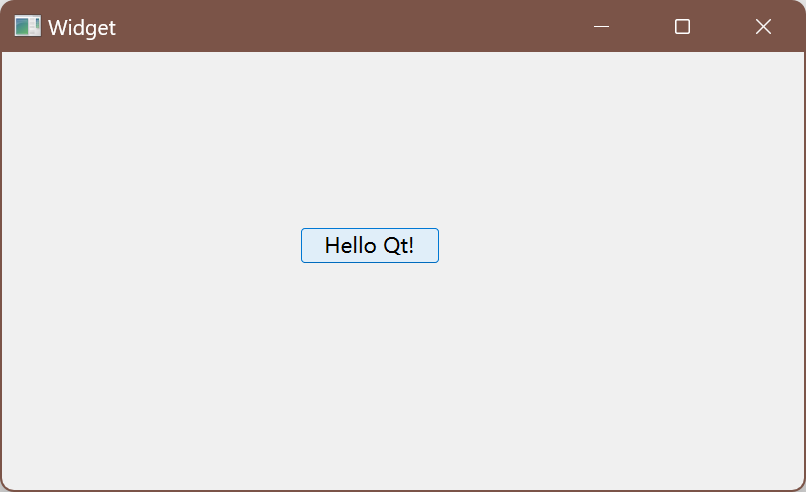This screenshot has height=492, width=806.
Task: Click the Hello Qt! button
Action: pyautogui.click(x=370, y=245)
